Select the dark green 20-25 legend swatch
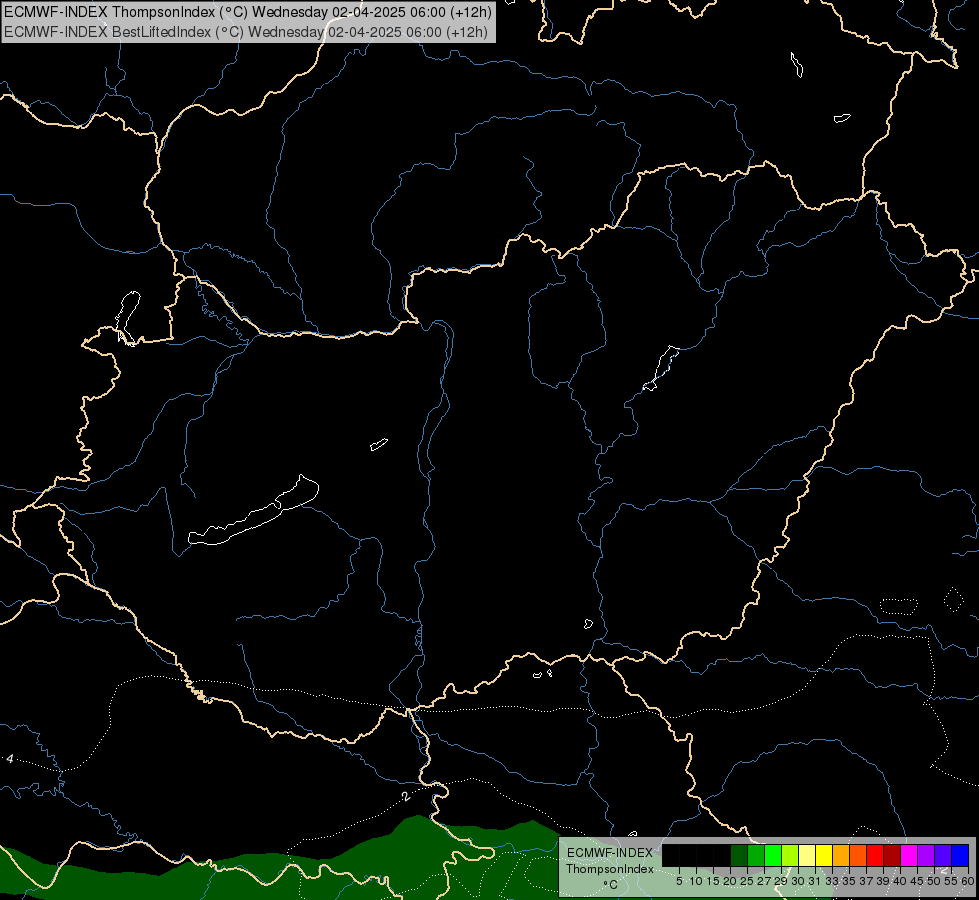Image resolution: width=979 pixels, height=900 pixels. coord(739,855)
